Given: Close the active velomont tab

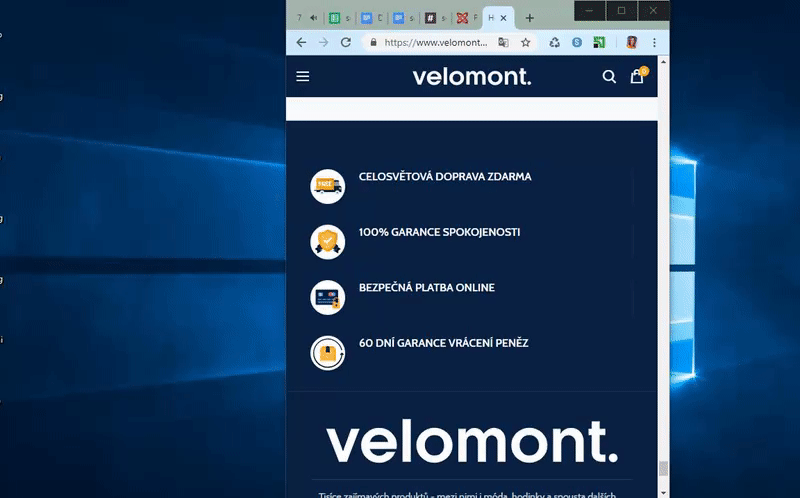Looking at the screenshot, I should (x=504, y=18).
